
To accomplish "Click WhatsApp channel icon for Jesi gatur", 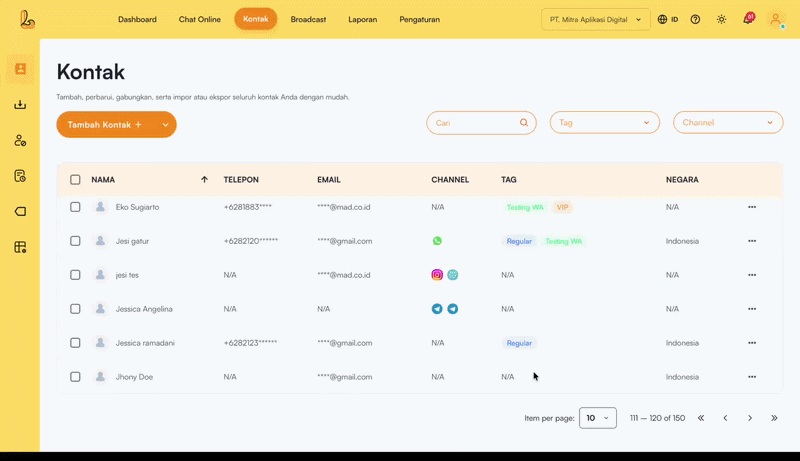I will pyautogui.click(x=437, y=241).
